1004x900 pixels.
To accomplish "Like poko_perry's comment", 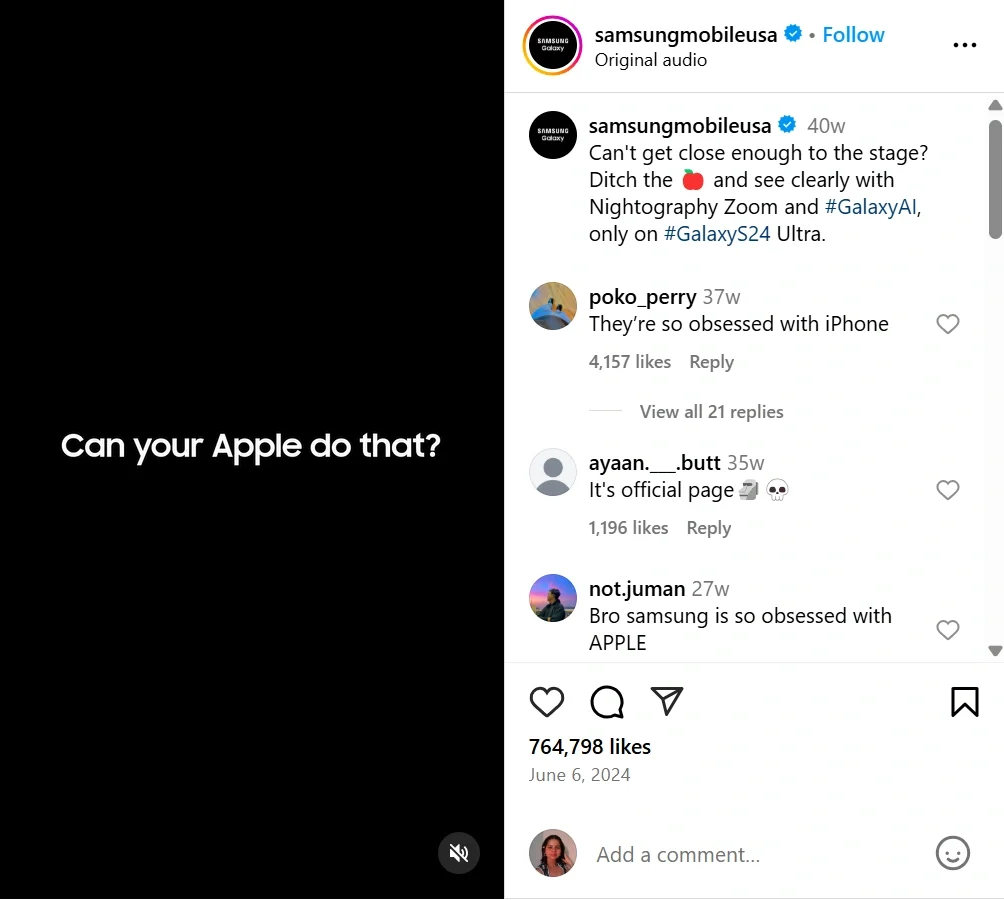I will 947,324.
